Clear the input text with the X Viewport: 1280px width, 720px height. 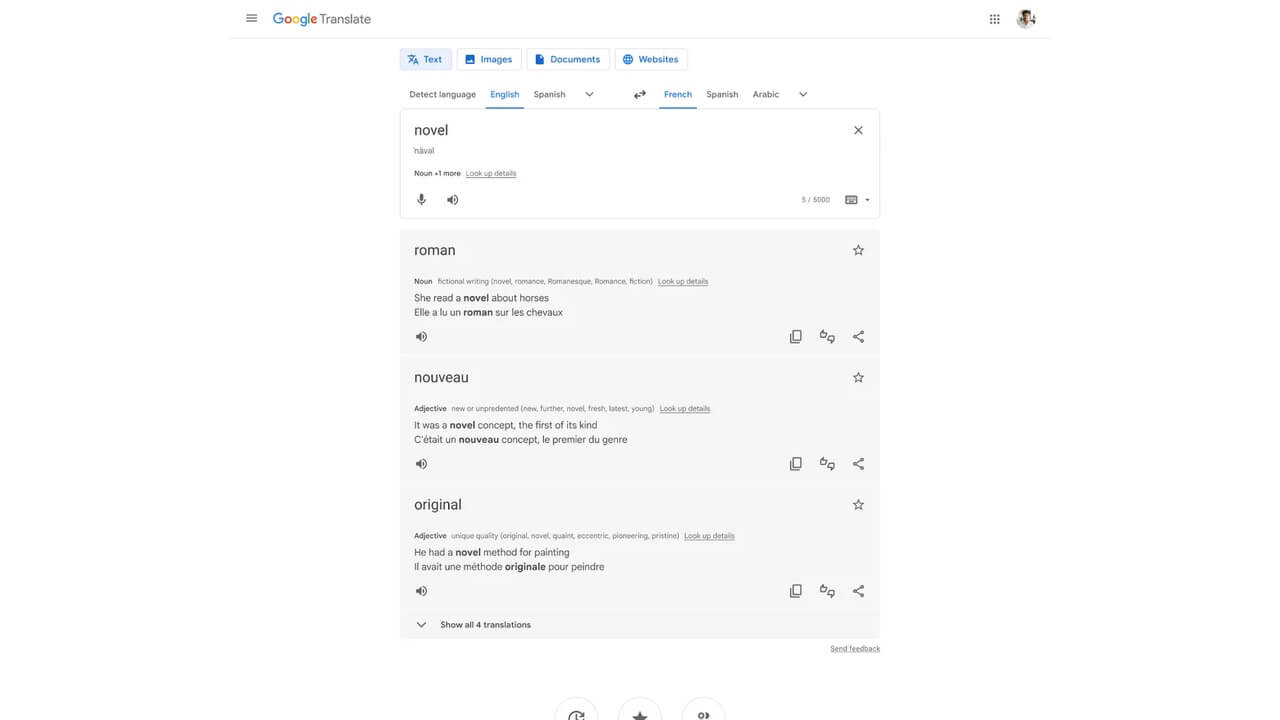click(858, 130)
